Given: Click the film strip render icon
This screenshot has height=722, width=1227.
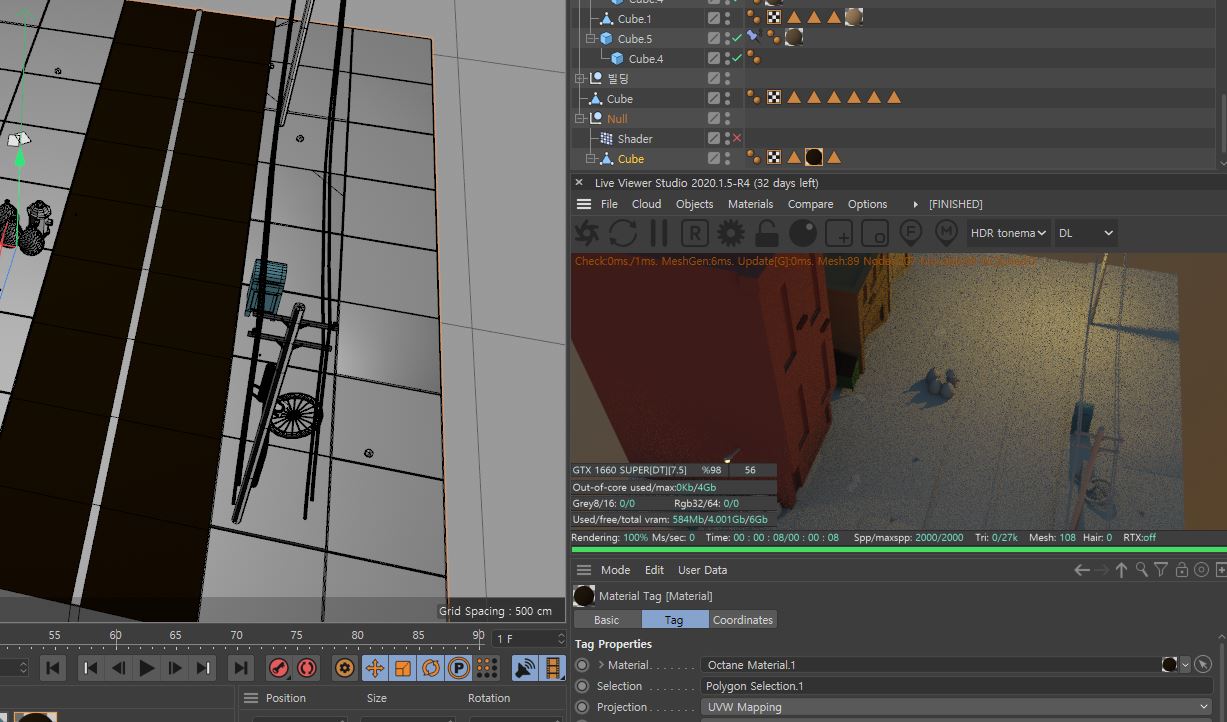Looking at the screenshot, I should [553, 668].
